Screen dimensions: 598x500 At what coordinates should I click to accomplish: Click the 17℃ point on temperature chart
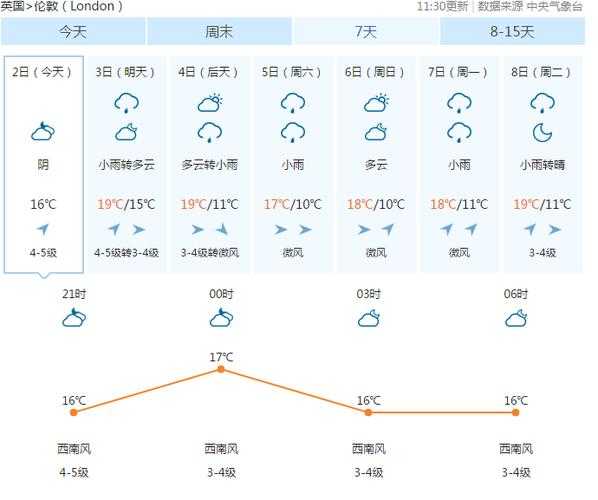(221, 369)
